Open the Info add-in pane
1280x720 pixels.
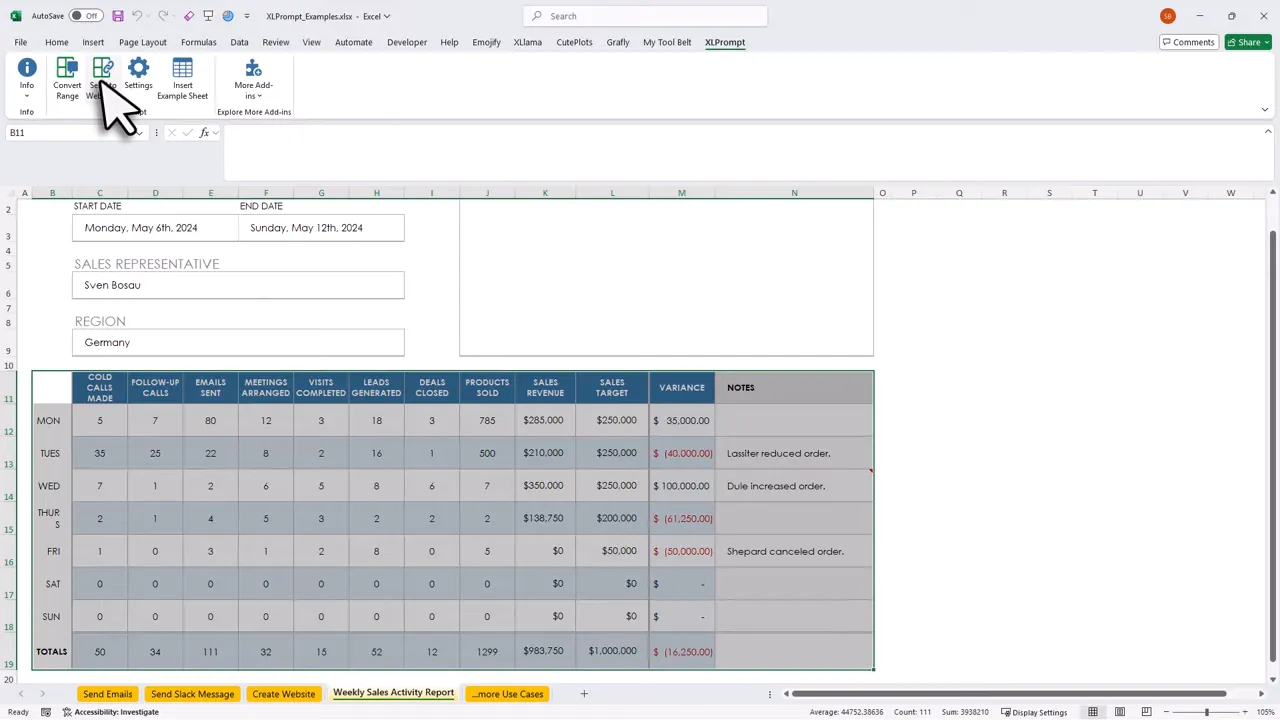click(27, 68)
